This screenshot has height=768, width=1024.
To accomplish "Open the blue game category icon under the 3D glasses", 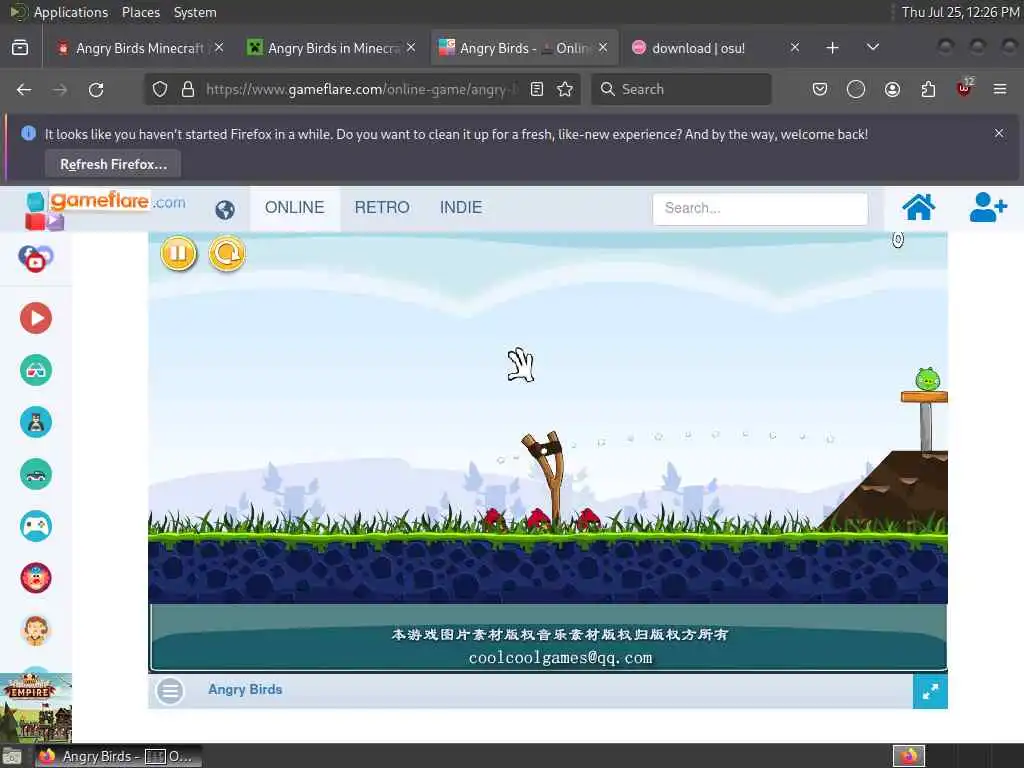I will pyautogui.click(x=36, y=422).
